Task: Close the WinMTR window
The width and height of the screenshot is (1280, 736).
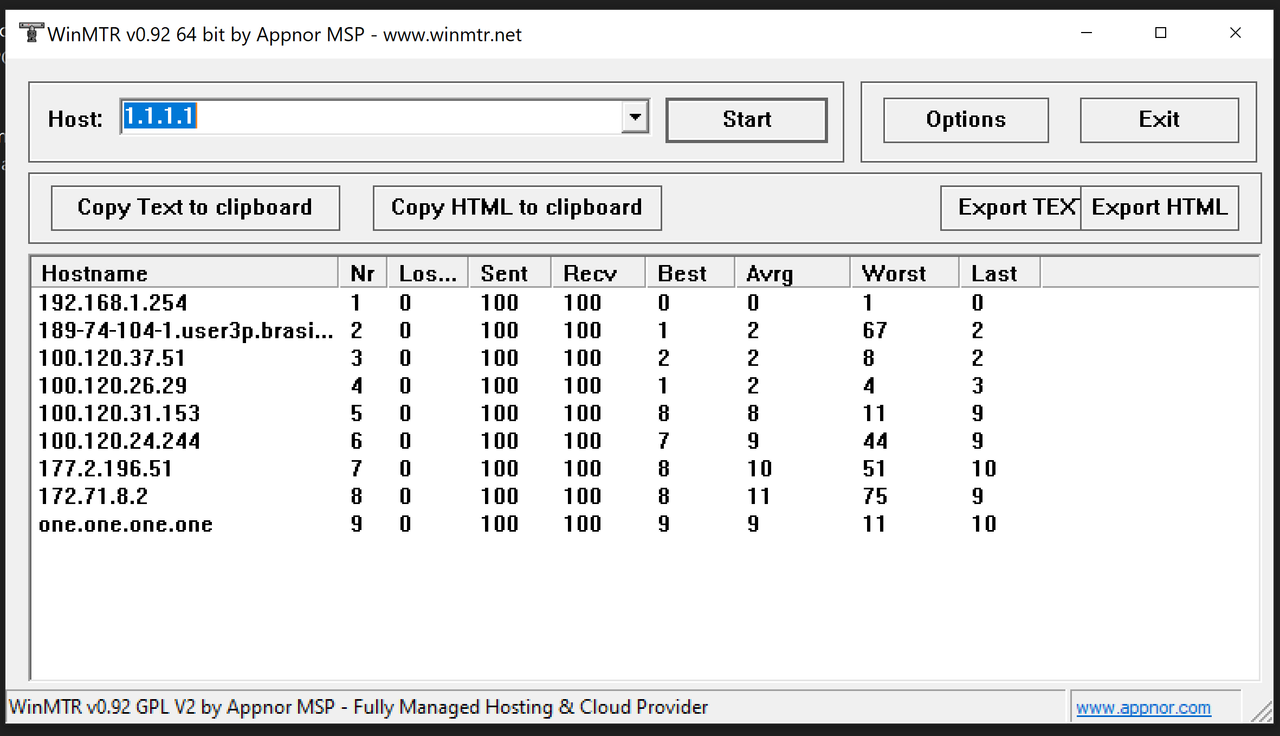Action: click(x=1236, y=33)
